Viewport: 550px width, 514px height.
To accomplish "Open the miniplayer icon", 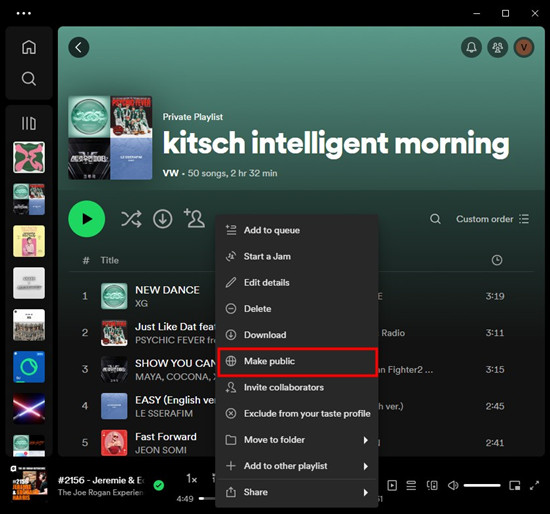I will coord(514,486).
